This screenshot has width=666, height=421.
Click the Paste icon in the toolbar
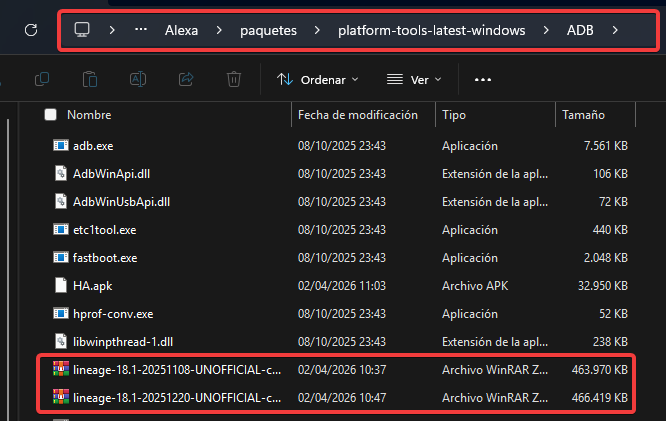pos(90,79)
